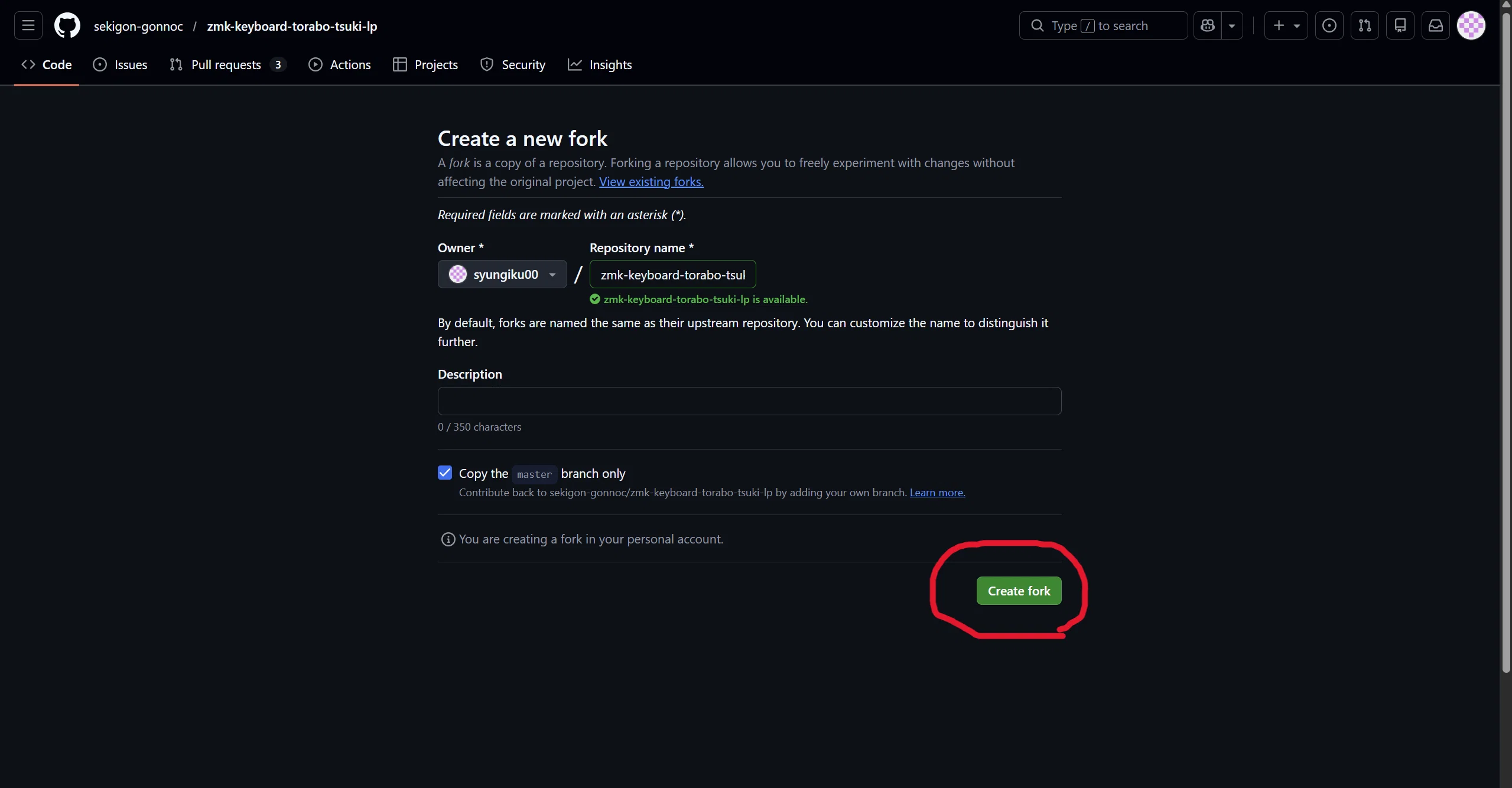Go to GitHub home via Octocat logo
The height and width of the screenshot is (788, 1512).
[67, 26]
